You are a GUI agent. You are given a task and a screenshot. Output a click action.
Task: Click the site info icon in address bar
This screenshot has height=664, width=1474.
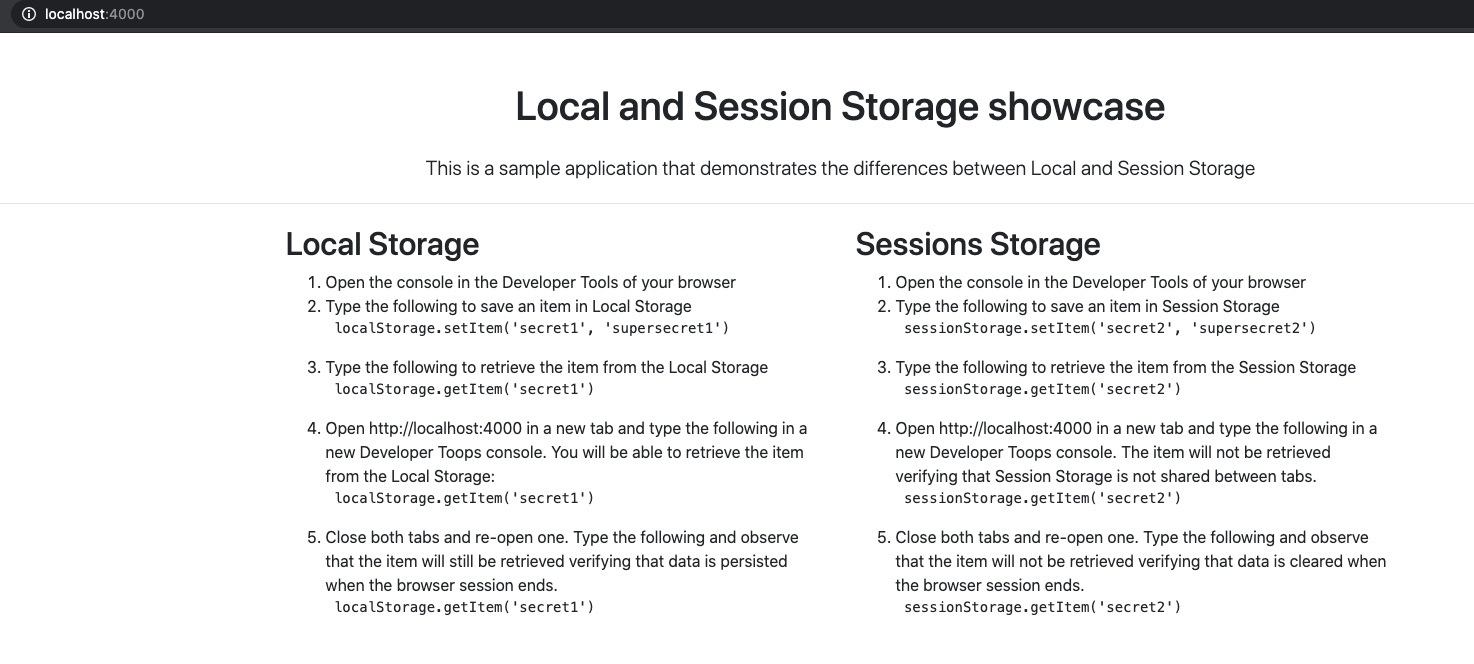pos(28,14)
